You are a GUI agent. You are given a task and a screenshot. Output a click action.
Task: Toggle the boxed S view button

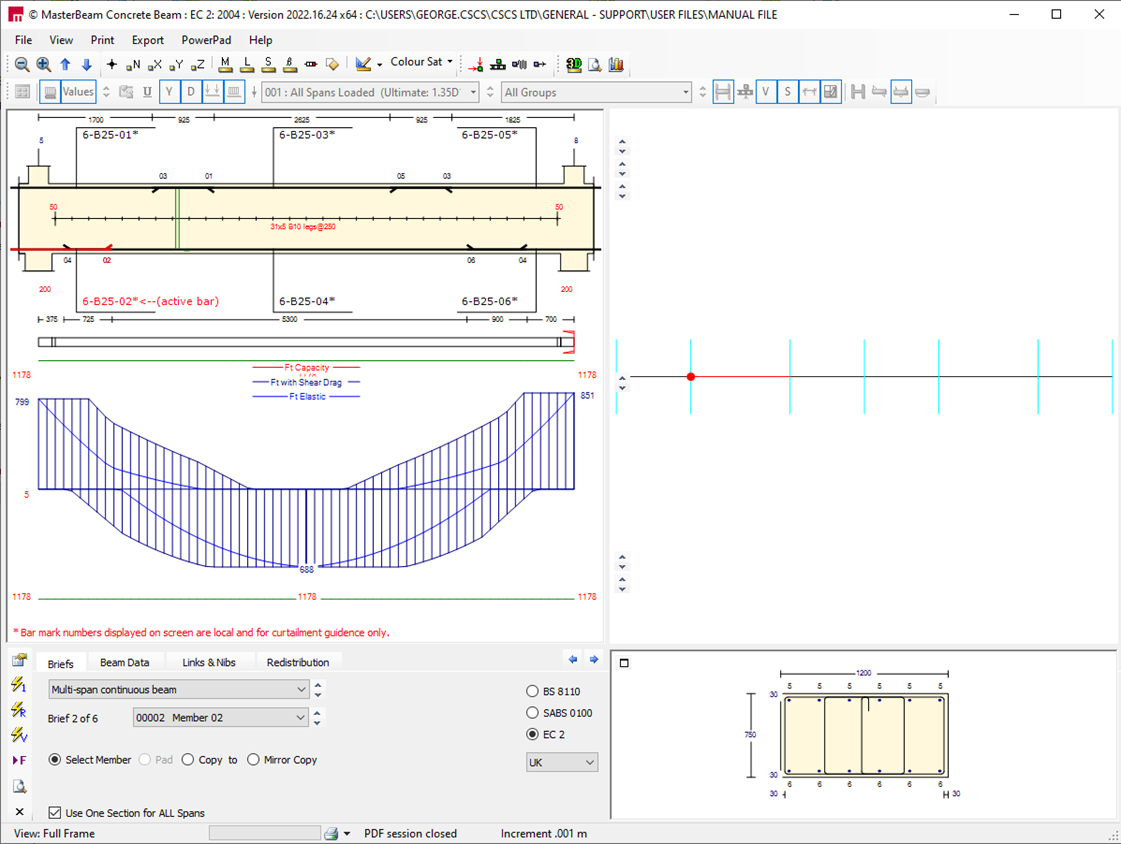coord(787,91)
